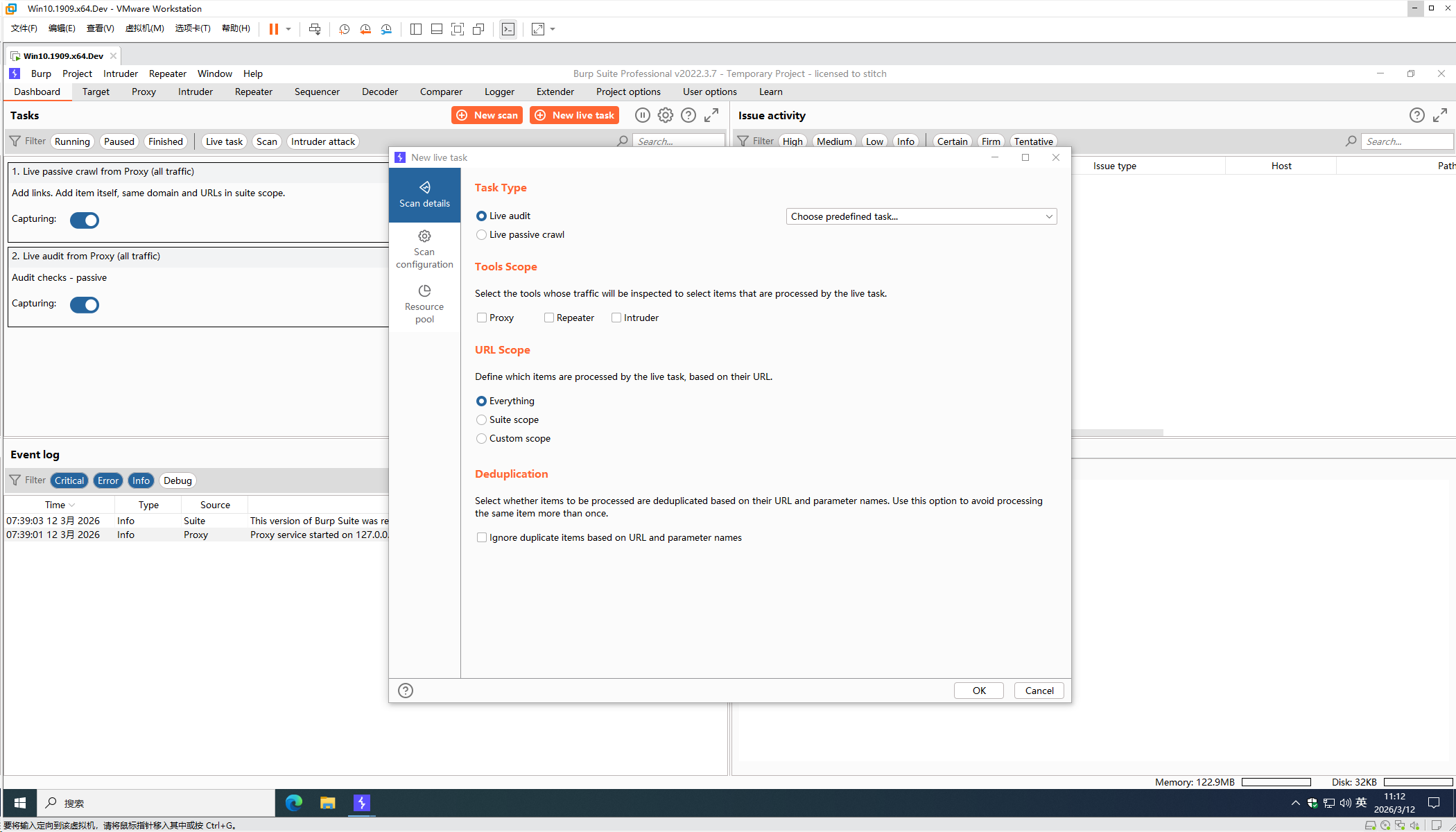
Task: Open the Project menu
Action: (77, 73)
